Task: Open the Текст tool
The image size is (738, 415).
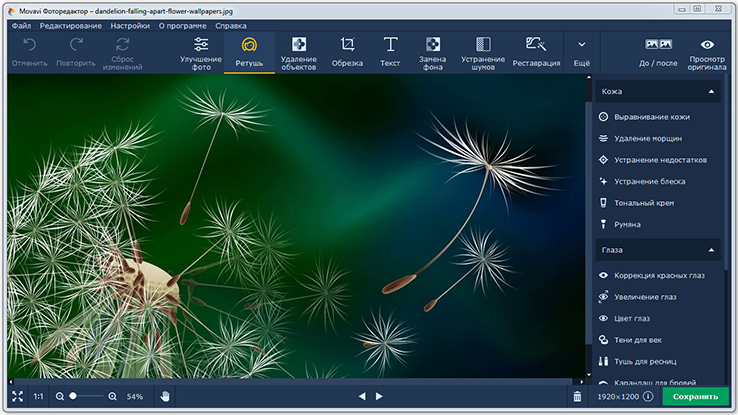Action: 390,52
